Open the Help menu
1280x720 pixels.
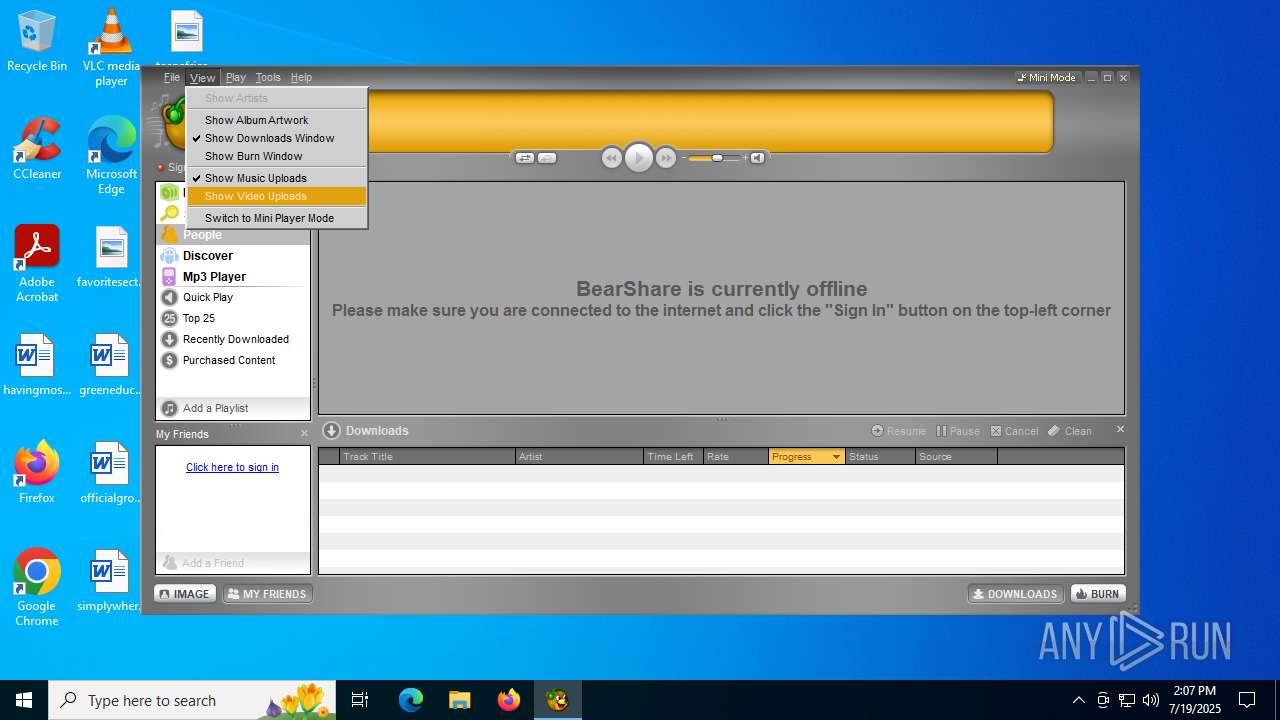pos(301,78)
